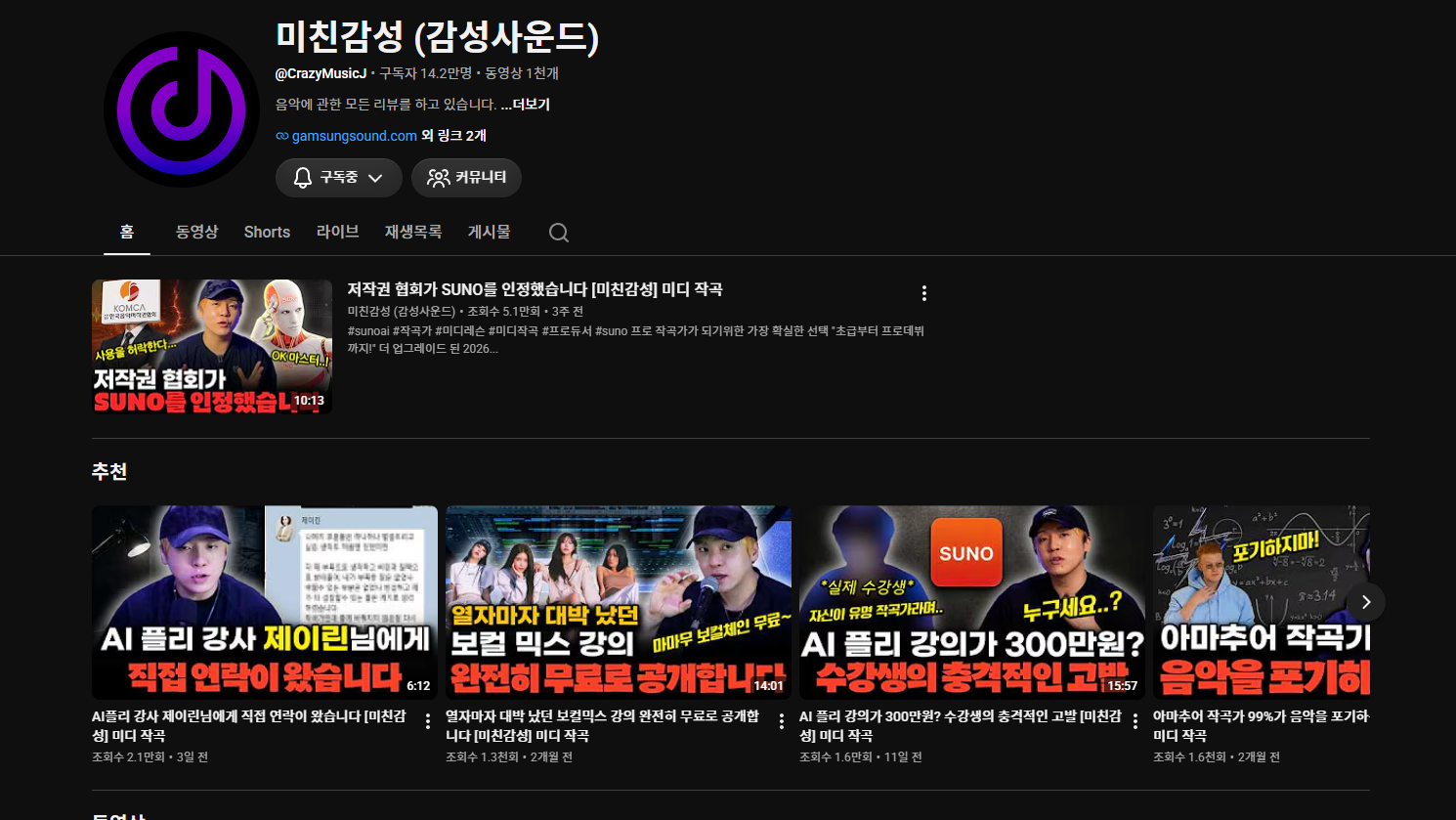The height and width of the screenshot is (820, 1456).
Task: Click the video count '동영상 1천개' text
Action: [x=522, y=73]
